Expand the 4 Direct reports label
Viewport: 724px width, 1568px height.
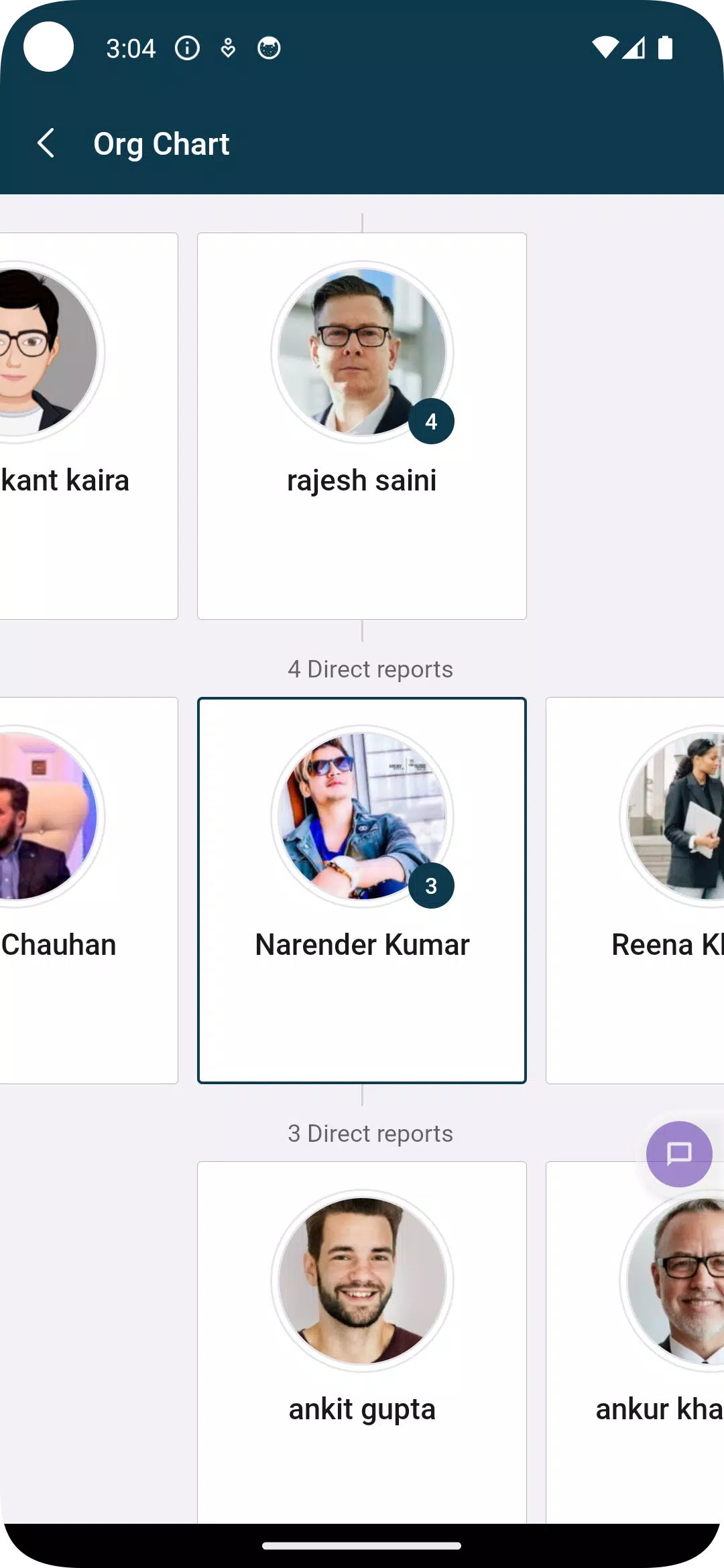pyautogui.click(x=370, y=669)
